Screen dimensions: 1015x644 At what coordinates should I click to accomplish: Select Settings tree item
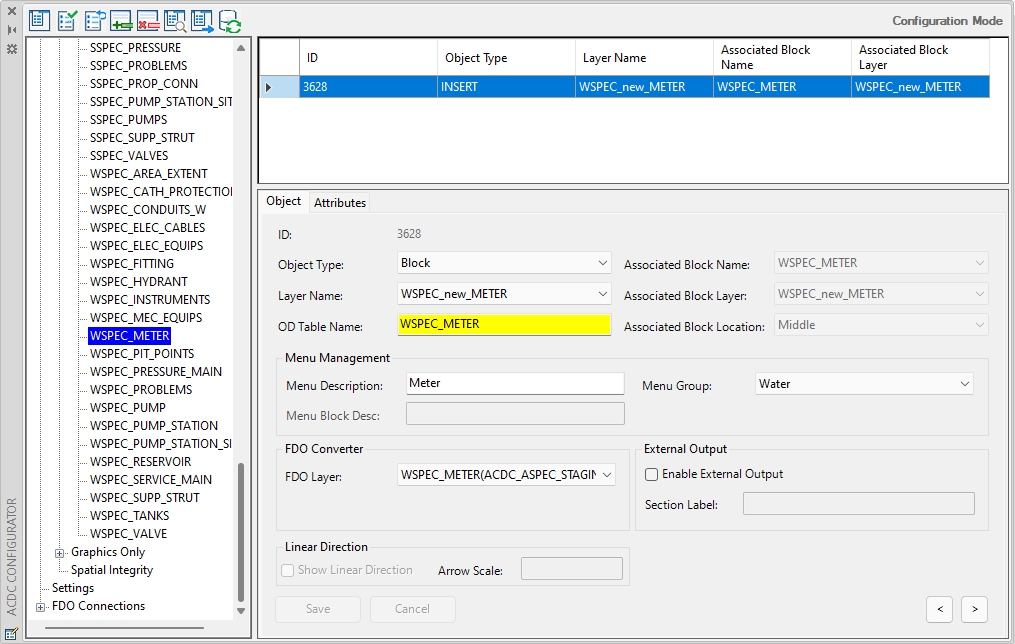coord(72,588)
